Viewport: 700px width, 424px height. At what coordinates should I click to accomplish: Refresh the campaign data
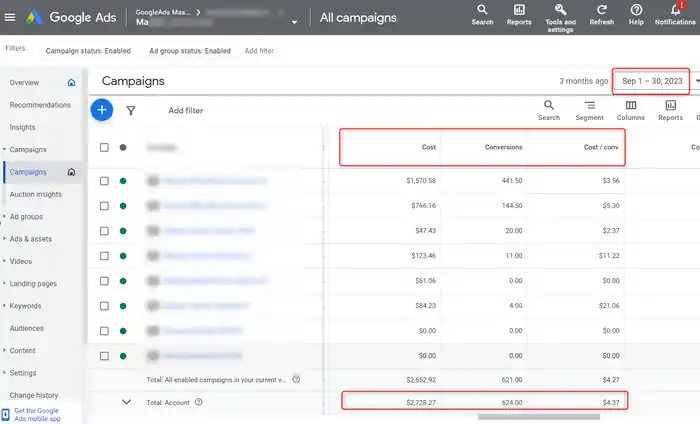[x=601, y=15]
